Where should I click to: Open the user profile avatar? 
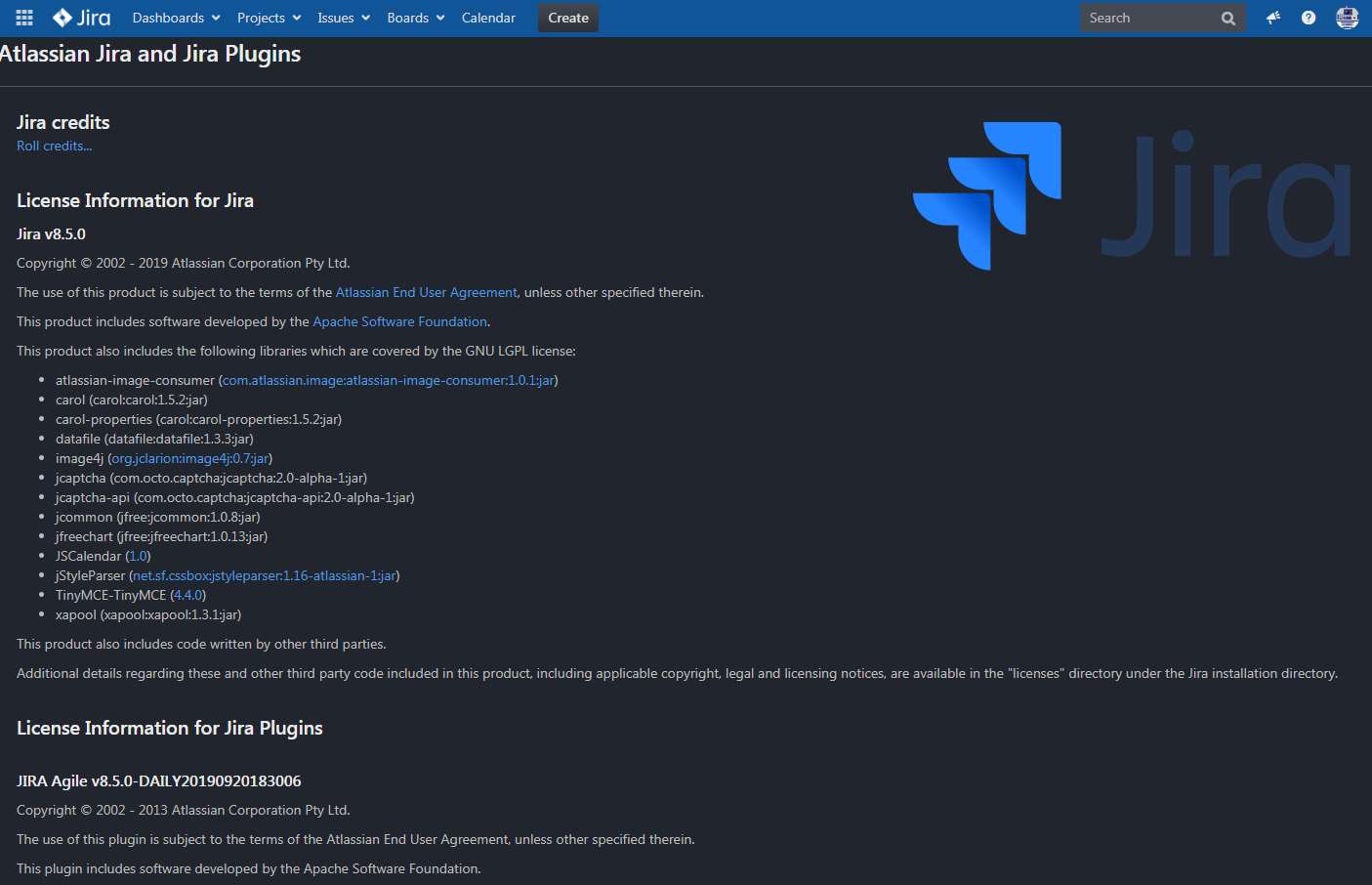coord(1347,18)
